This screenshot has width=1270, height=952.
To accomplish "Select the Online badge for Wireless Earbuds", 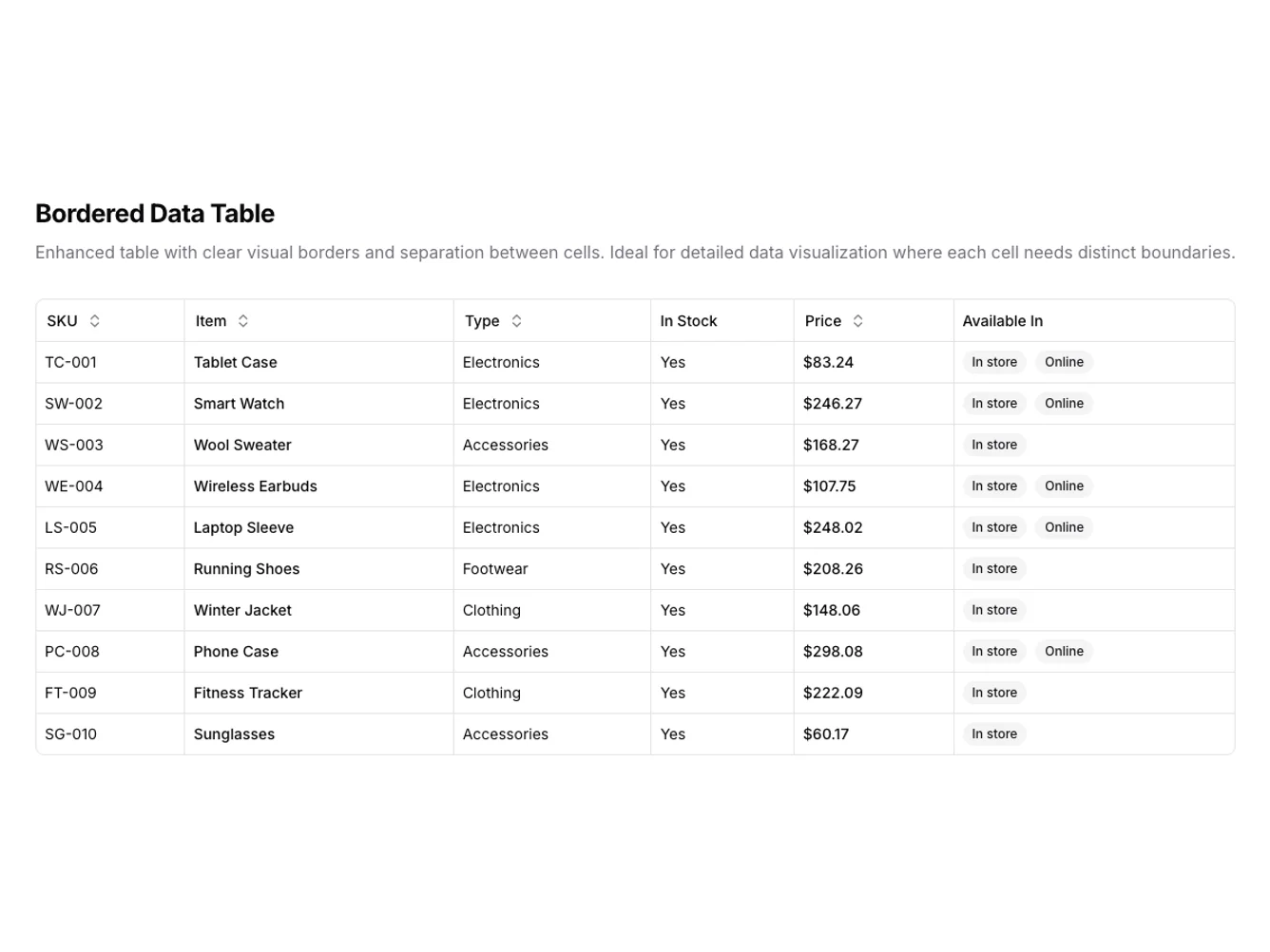I will point(1064,486).
